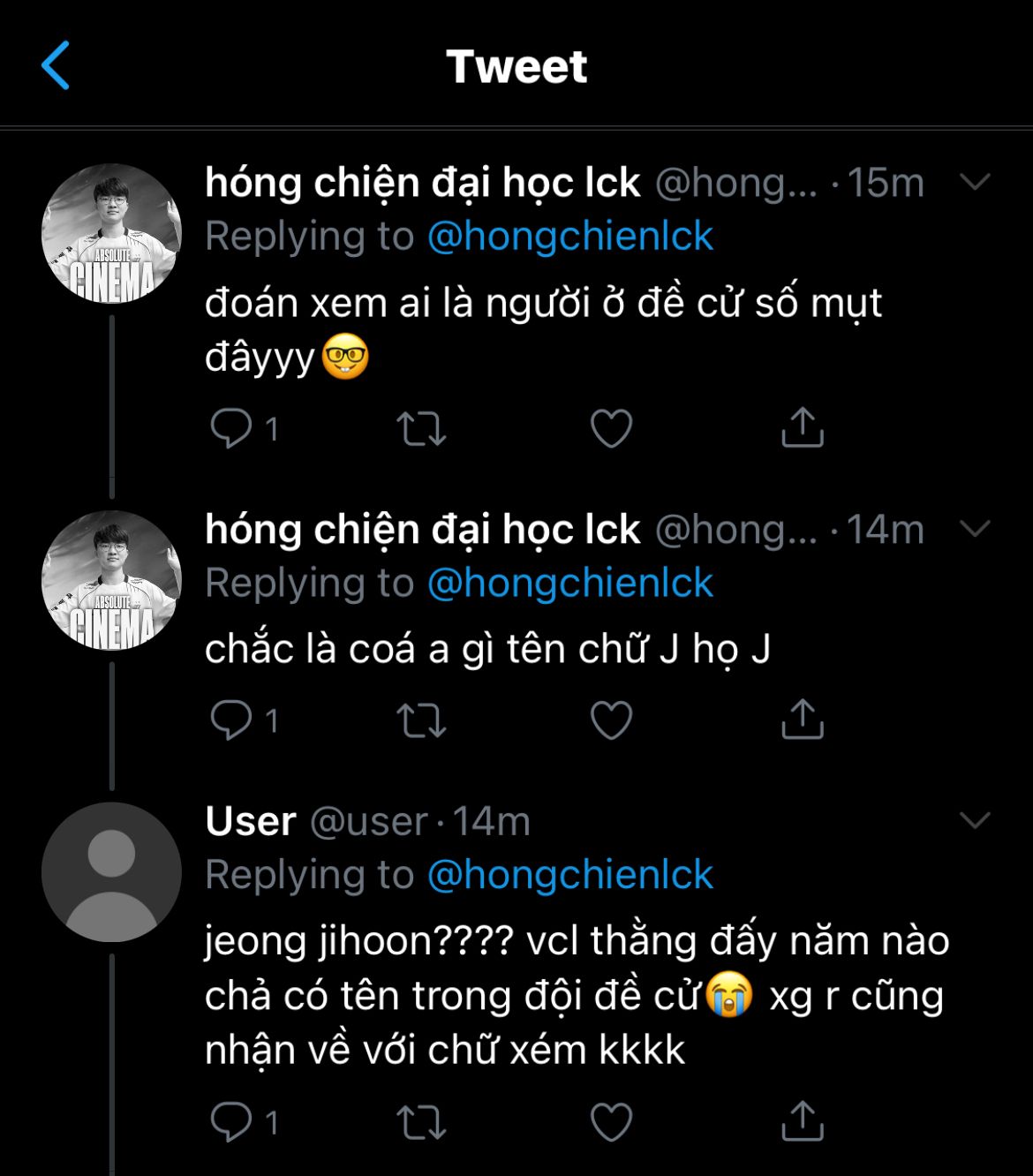1033x1176 pixels.
Task: Like the 'jeong jihoon' tweet
Action: pyautogui.click(x=611, y=1122)
